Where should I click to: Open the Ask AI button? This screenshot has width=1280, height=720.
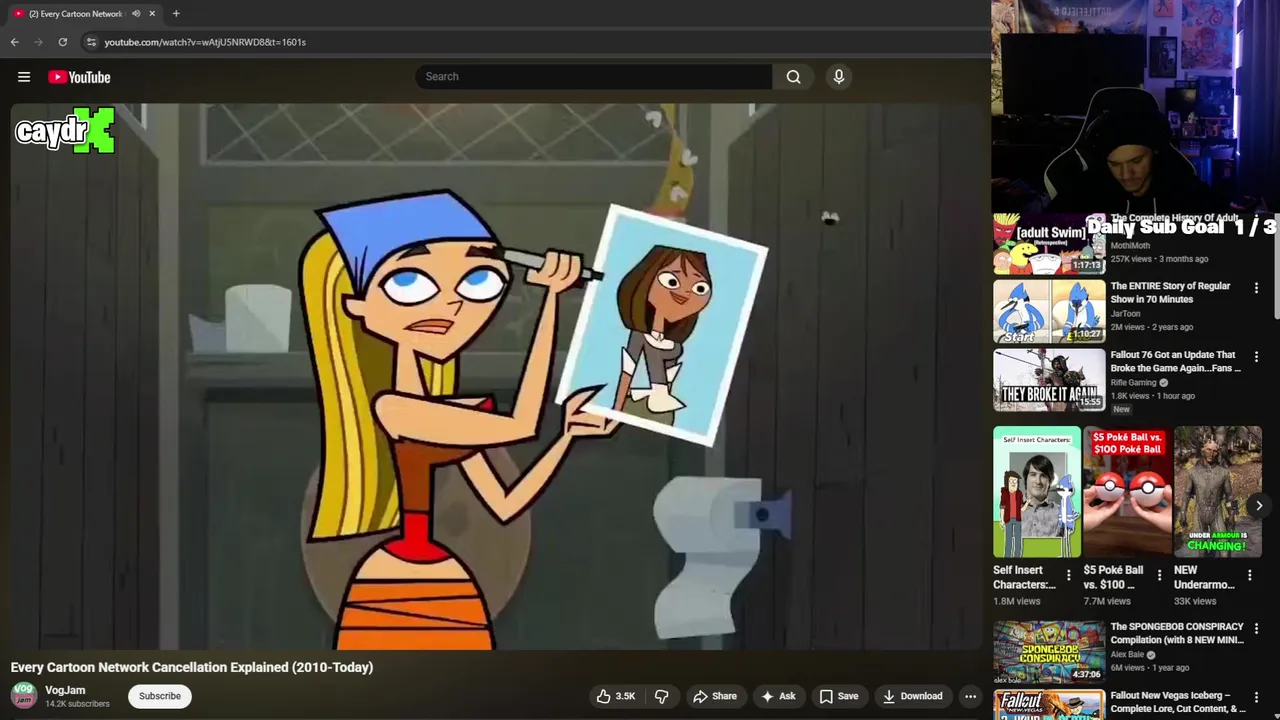[x=777, y=696]
